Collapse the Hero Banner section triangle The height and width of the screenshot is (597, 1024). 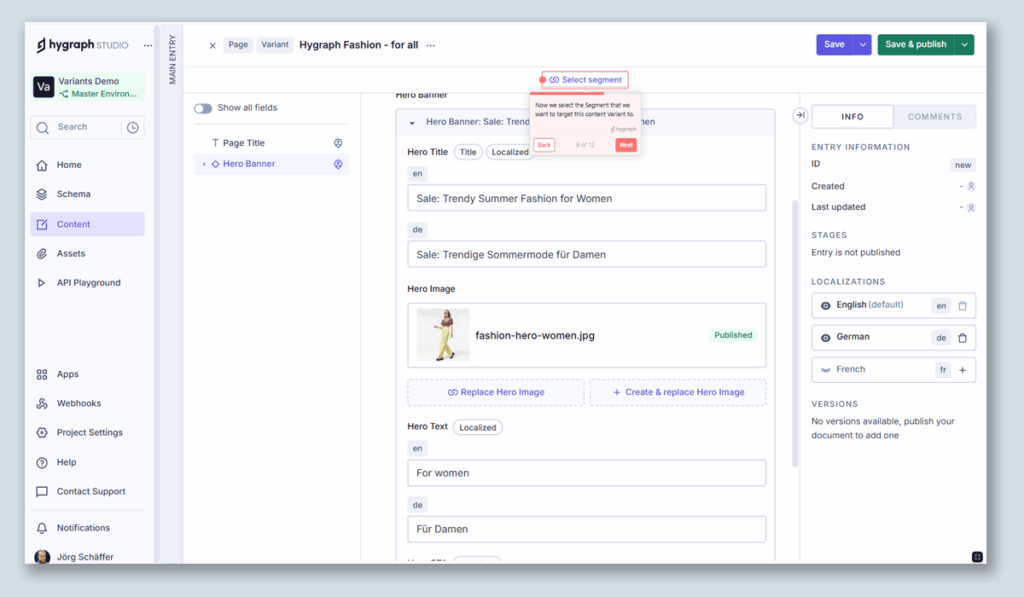(412, 122)
